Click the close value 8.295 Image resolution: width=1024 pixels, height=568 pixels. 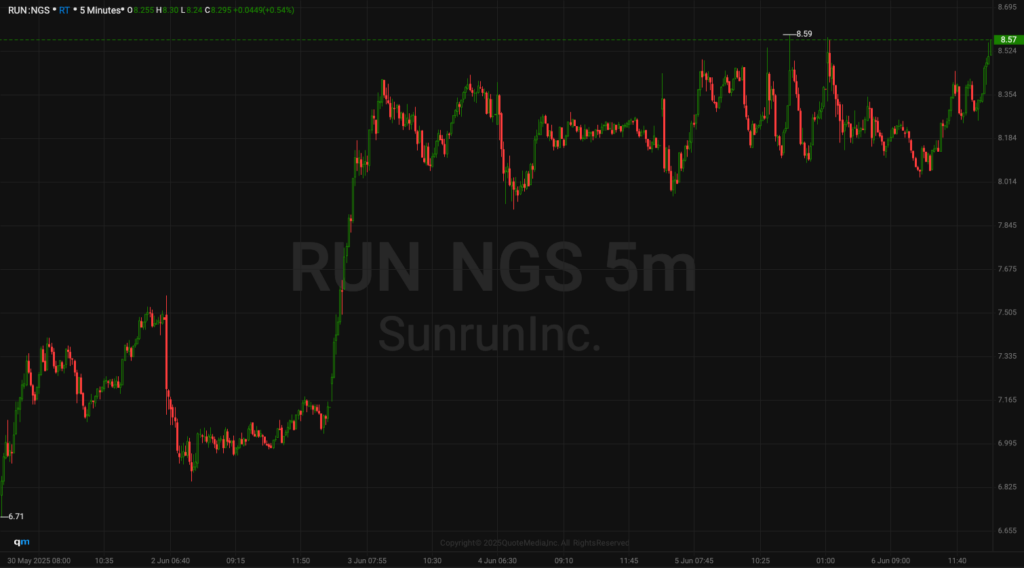pyautogui.click(x=221, y=10)
